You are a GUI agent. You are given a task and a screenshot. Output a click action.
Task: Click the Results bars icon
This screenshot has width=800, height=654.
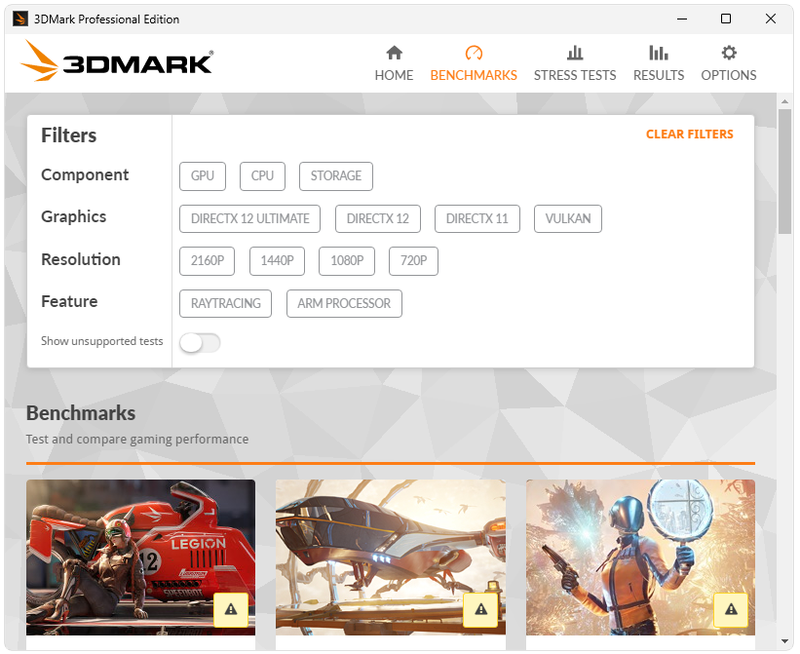click(658, 53)
